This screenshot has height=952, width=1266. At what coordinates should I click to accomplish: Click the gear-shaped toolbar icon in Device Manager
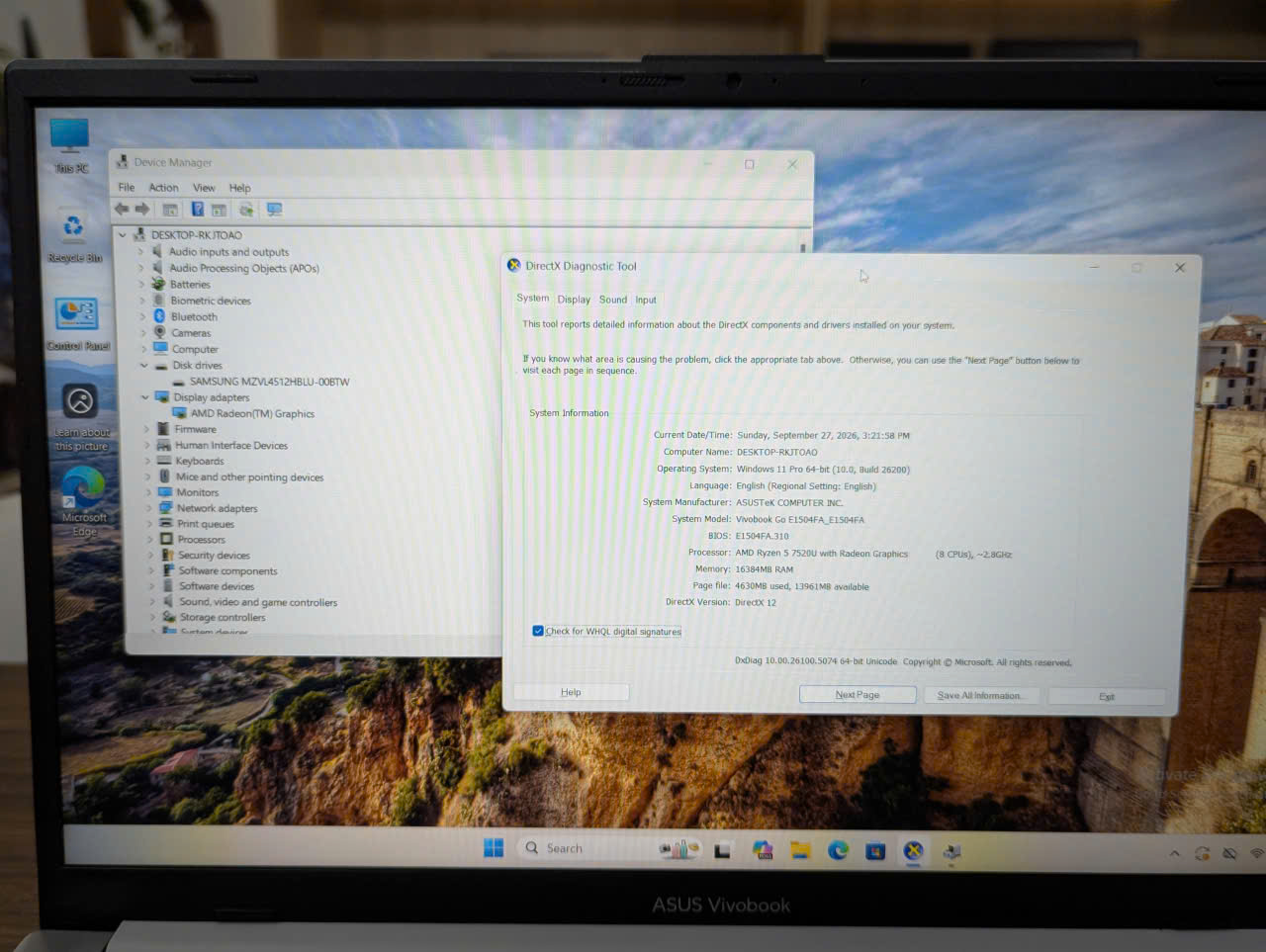[246, 210]
